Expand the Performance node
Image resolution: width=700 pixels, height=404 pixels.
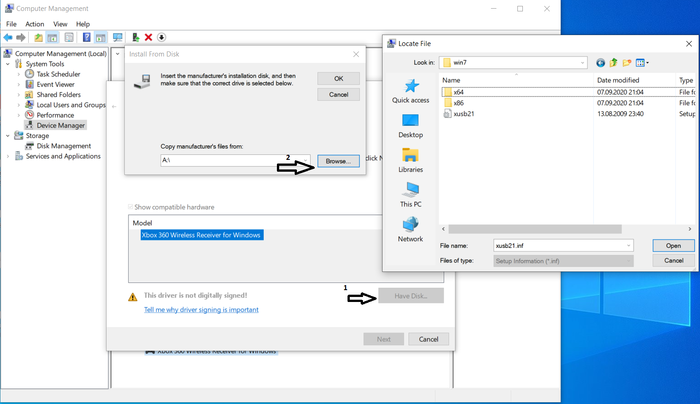[x=19, y=115]
